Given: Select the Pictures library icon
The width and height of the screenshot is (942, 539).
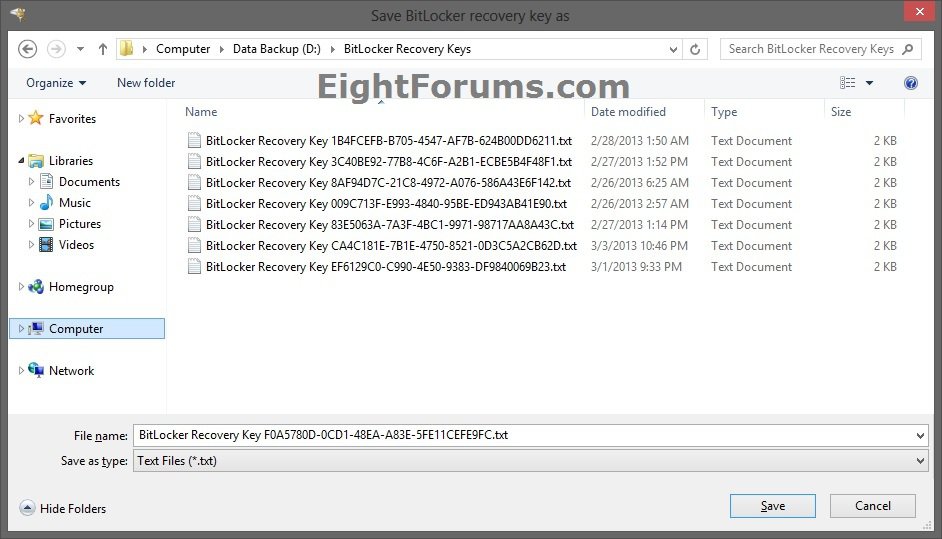Looking at the screenshot, I should click(x=46, y=224).
